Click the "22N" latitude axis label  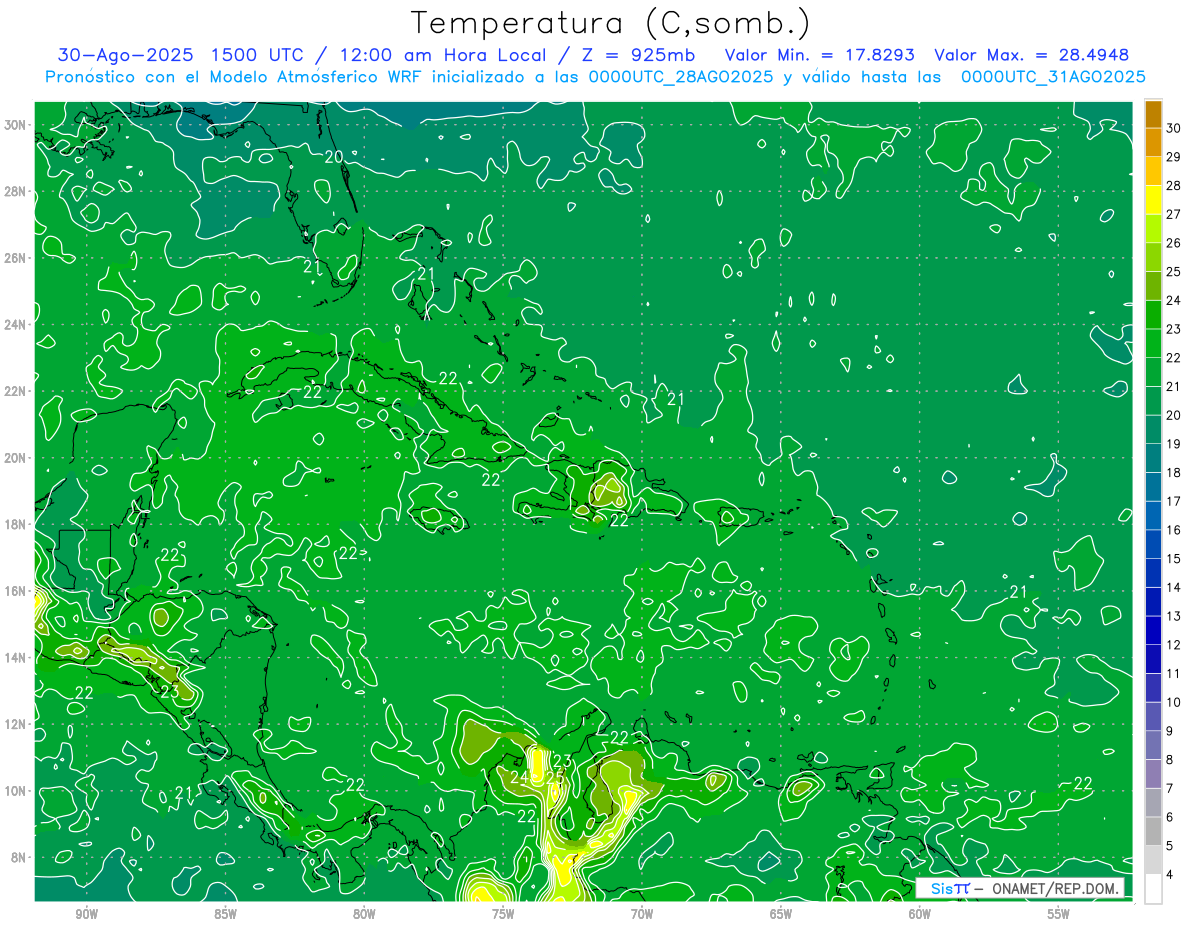pyautogui.click(x=17, y=391)
